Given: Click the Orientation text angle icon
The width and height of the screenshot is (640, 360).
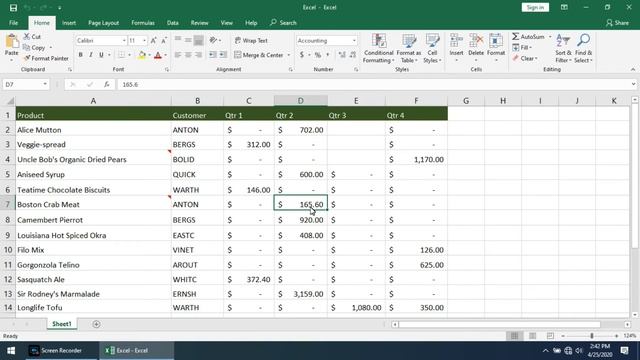Looking at the screenshot, I should click(x=213, y=40).
